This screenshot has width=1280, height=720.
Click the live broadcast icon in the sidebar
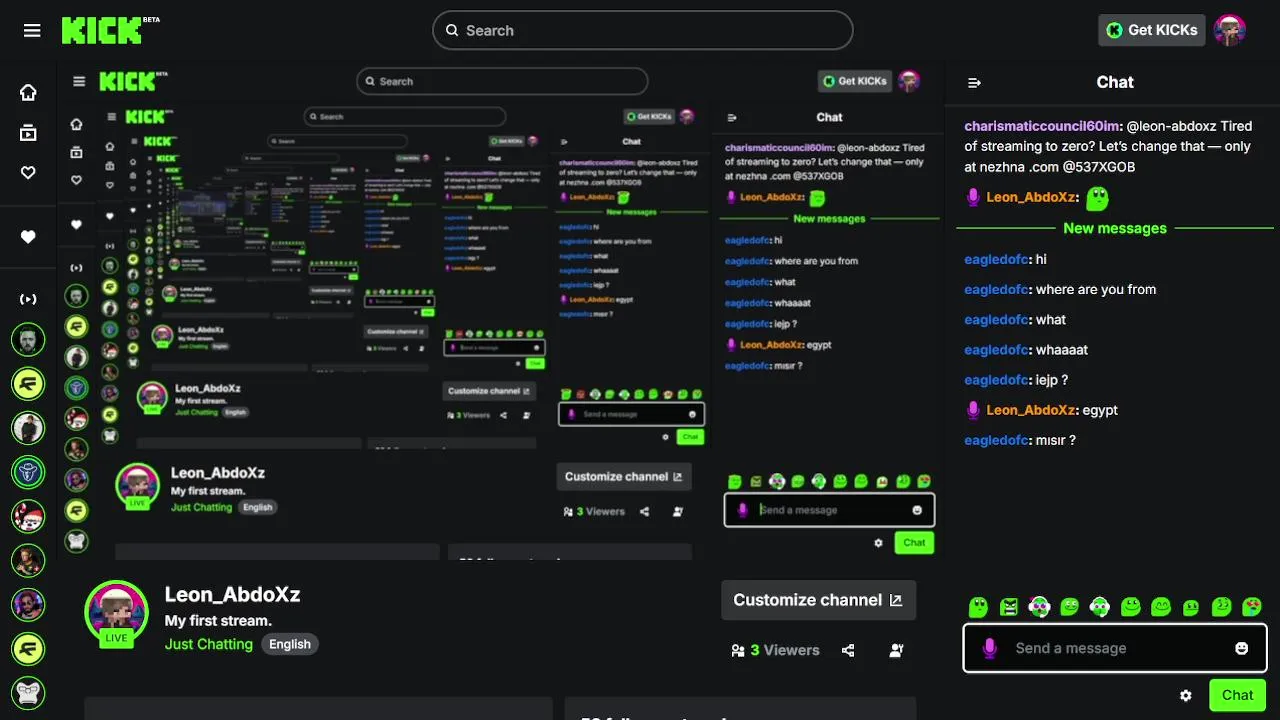(28, 299)
